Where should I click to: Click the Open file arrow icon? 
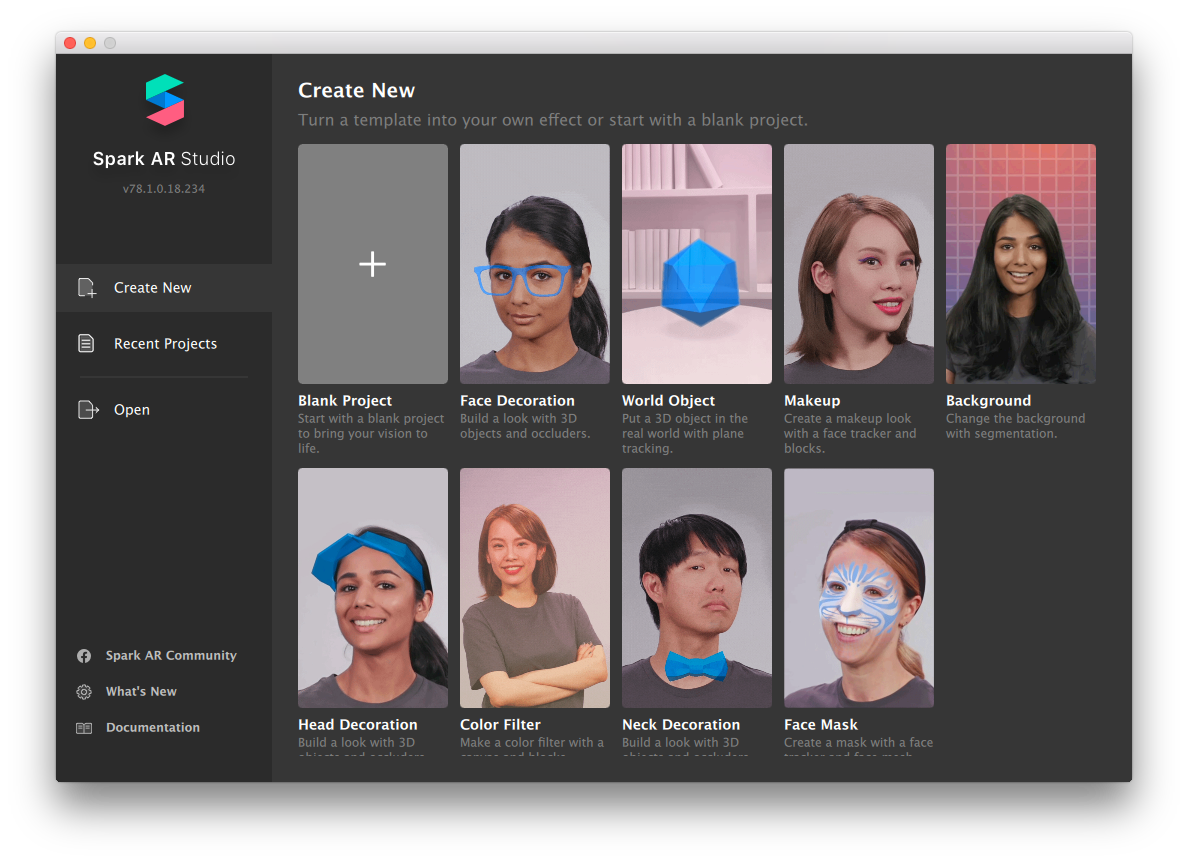point(88,410)
